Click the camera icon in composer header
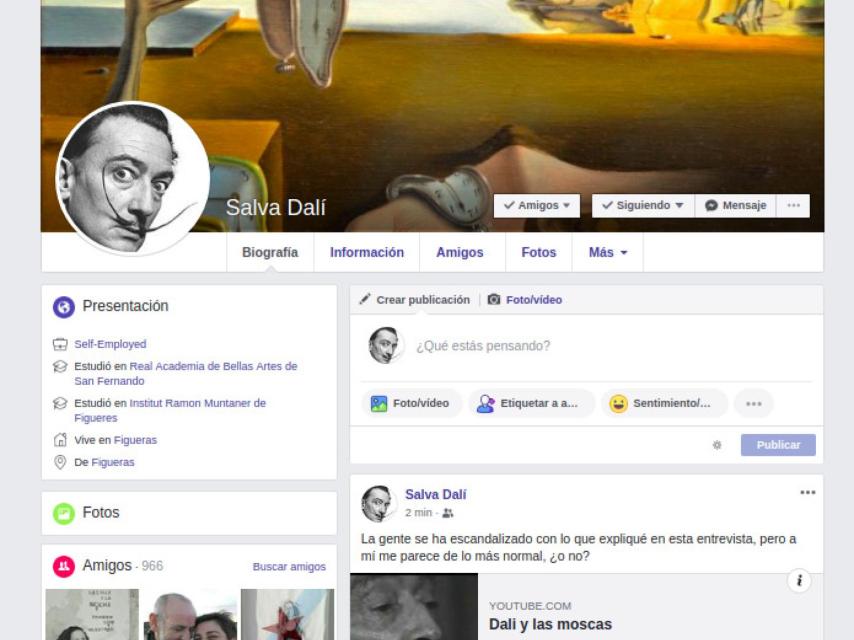The height and width of the screenshot is (640, 854). (x=493, y=300)
